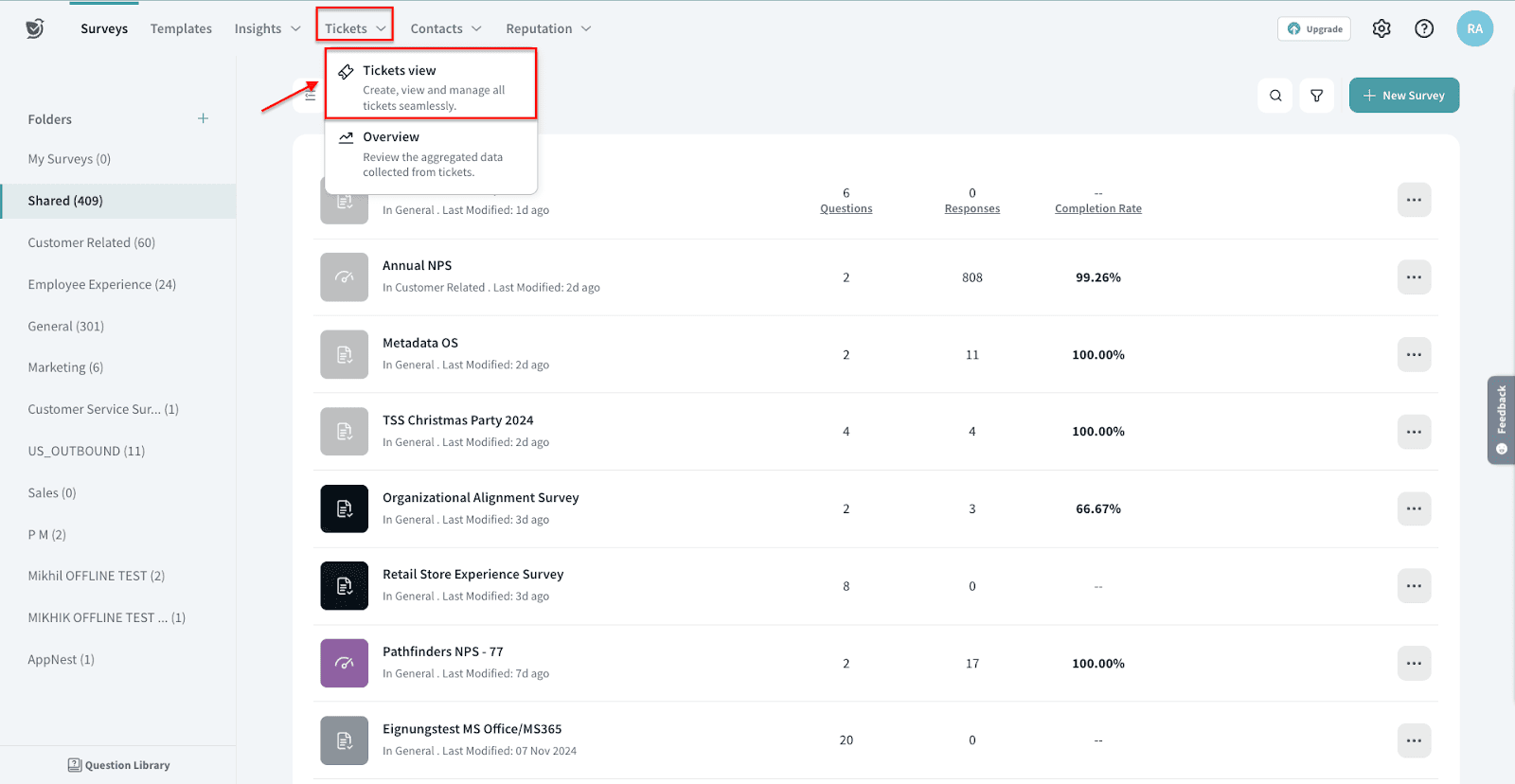
Task: Click the settings gear icon
Action: pyautogui.click(x=1381, y=28)
